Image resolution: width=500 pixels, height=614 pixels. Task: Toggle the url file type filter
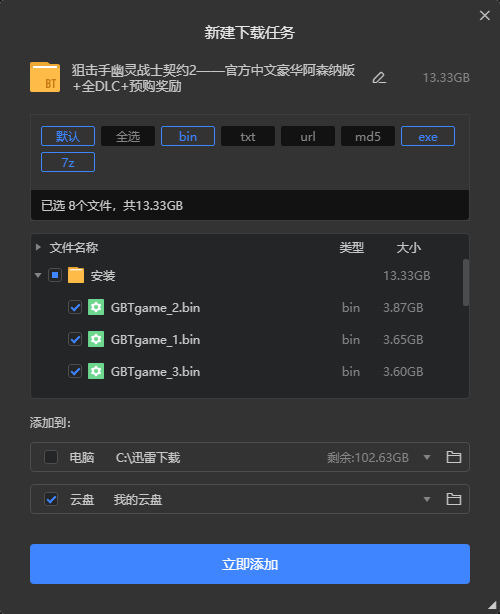[308, 136]
